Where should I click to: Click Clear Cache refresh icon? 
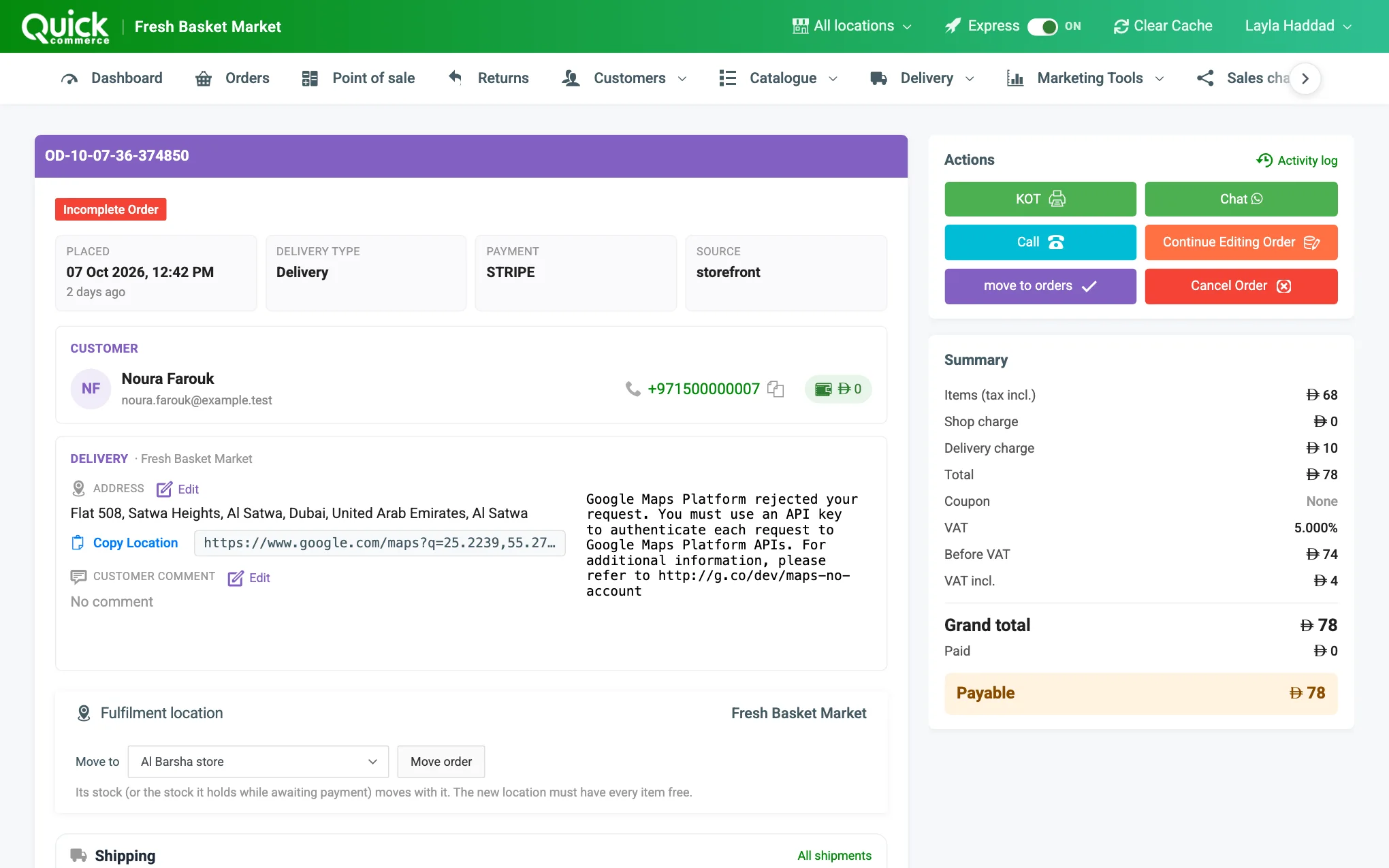tap(1121, 27)
